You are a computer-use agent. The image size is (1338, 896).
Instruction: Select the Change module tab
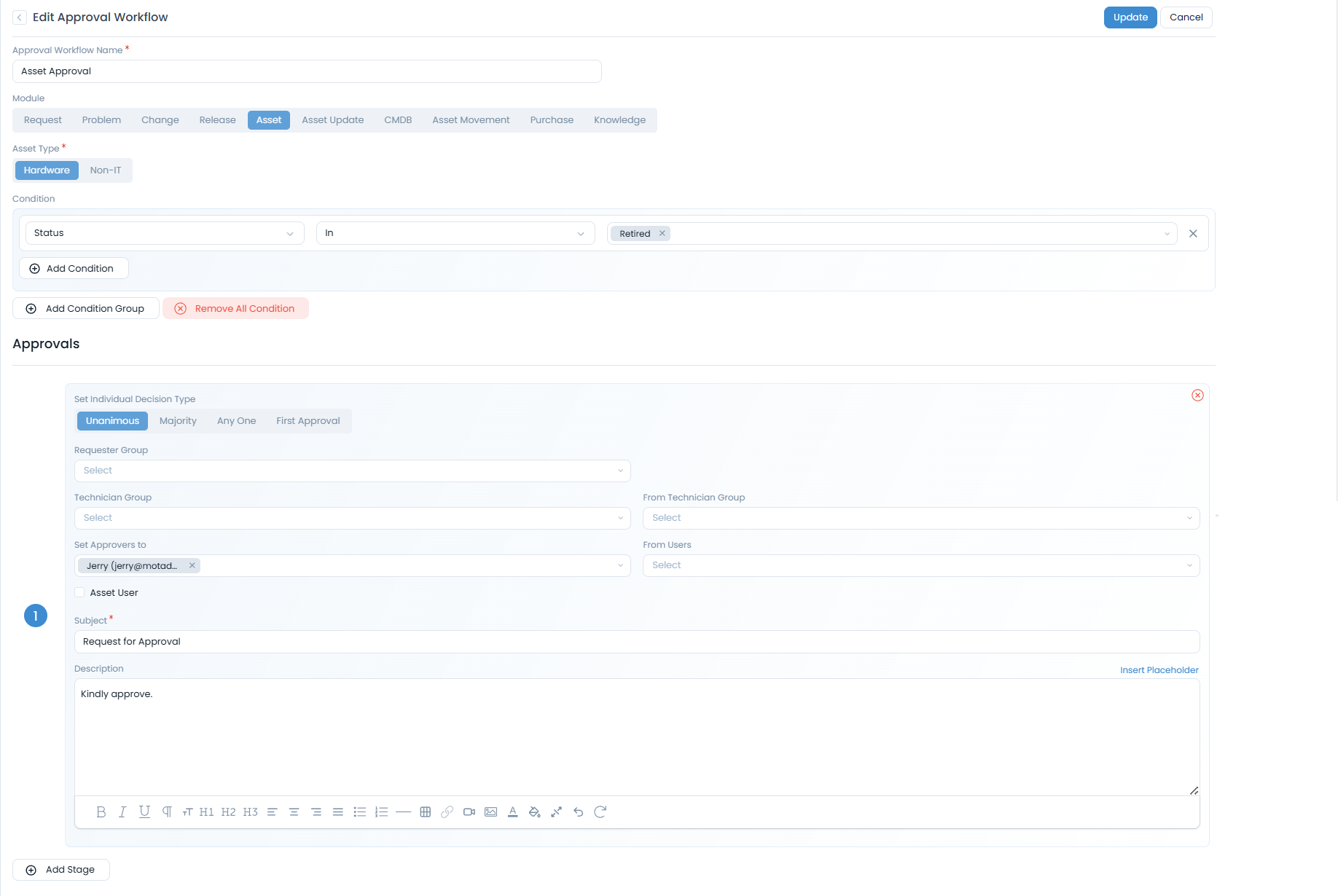tap(160, 120)
